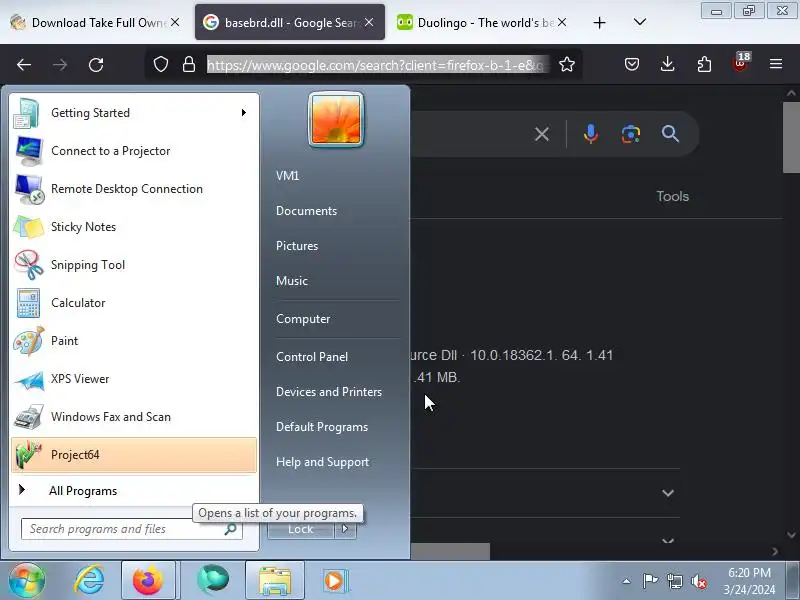Click the Action Center flag icon
Viewport: 800px width, 600px height.
(x=649, y=581)
